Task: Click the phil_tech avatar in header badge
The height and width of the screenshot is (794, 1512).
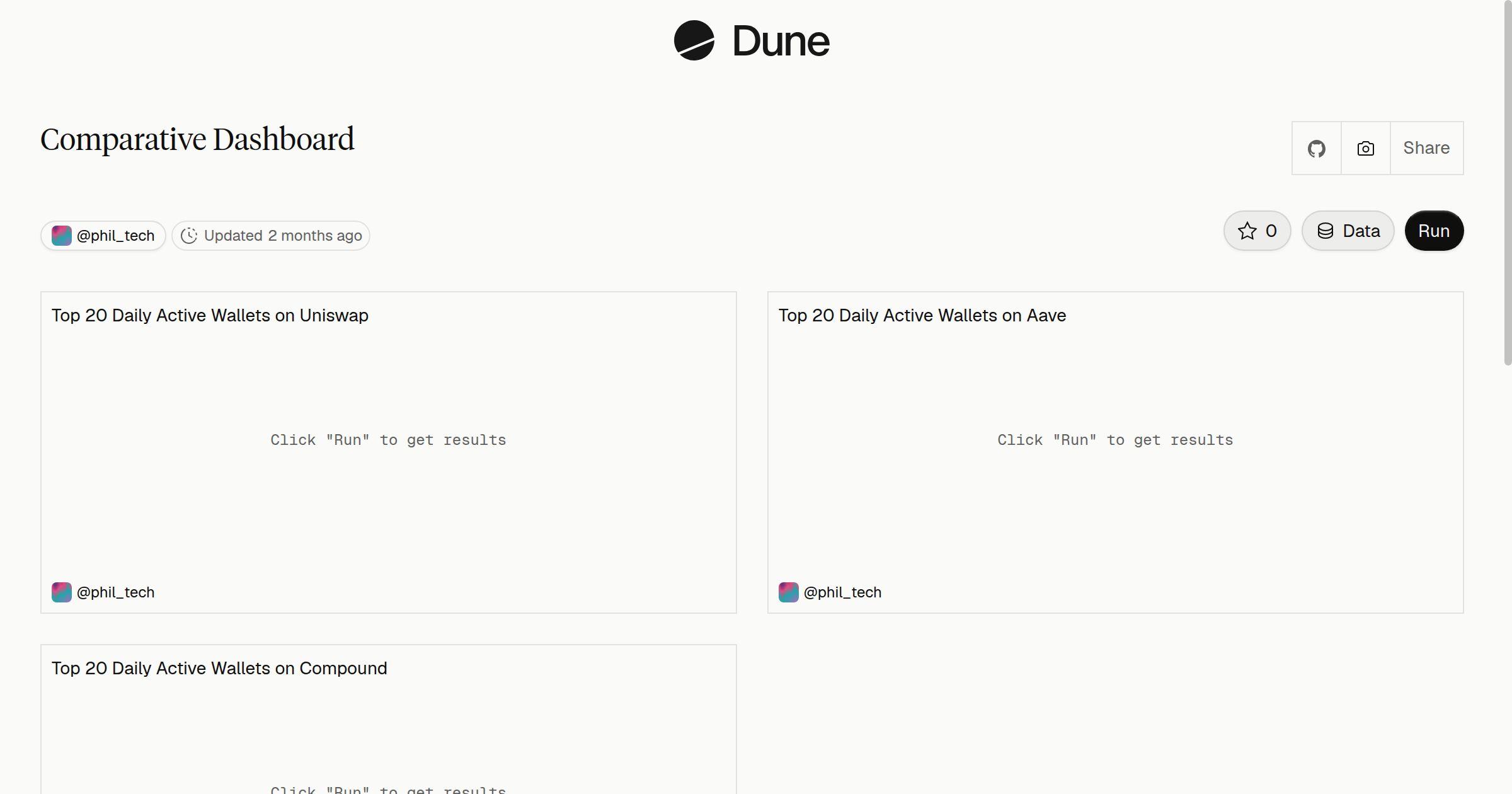Action: click(x=61, y=236)
